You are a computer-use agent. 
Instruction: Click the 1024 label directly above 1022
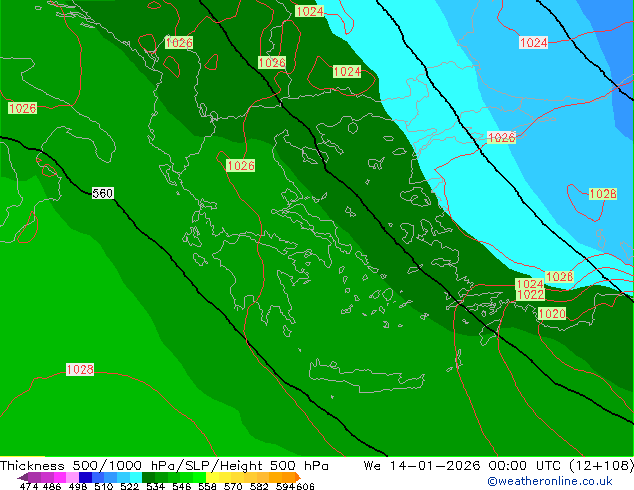(x=530, y=284)
